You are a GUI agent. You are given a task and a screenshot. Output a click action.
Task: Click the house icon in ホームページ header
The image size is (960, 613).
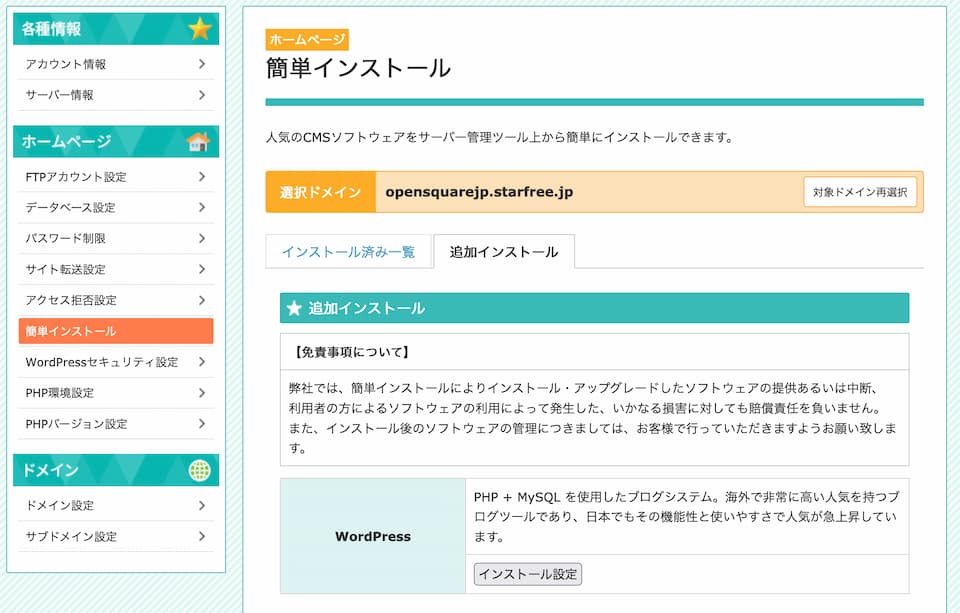(199, 142)
